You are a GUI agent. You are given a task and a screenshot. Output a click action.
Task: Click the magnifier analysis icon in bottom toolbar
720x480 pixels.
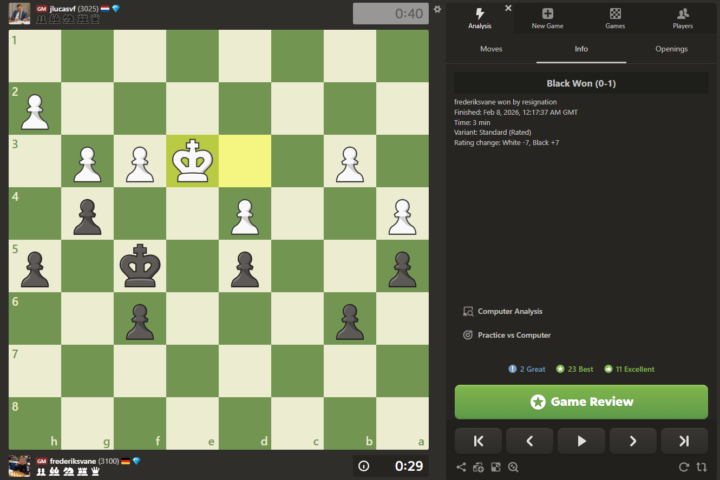point(513,467)
